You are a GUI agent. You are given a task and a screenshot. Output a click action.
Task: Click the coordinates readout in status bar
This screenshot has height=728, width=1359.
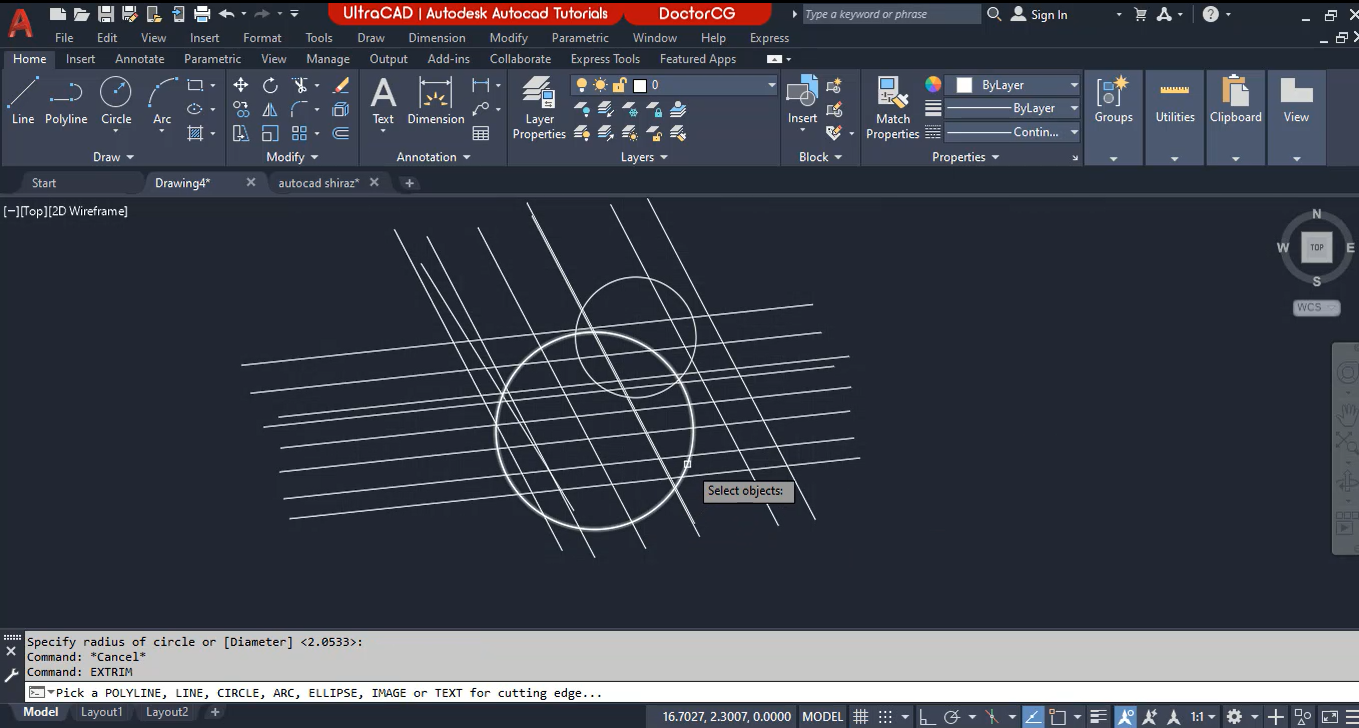[727, 716]
